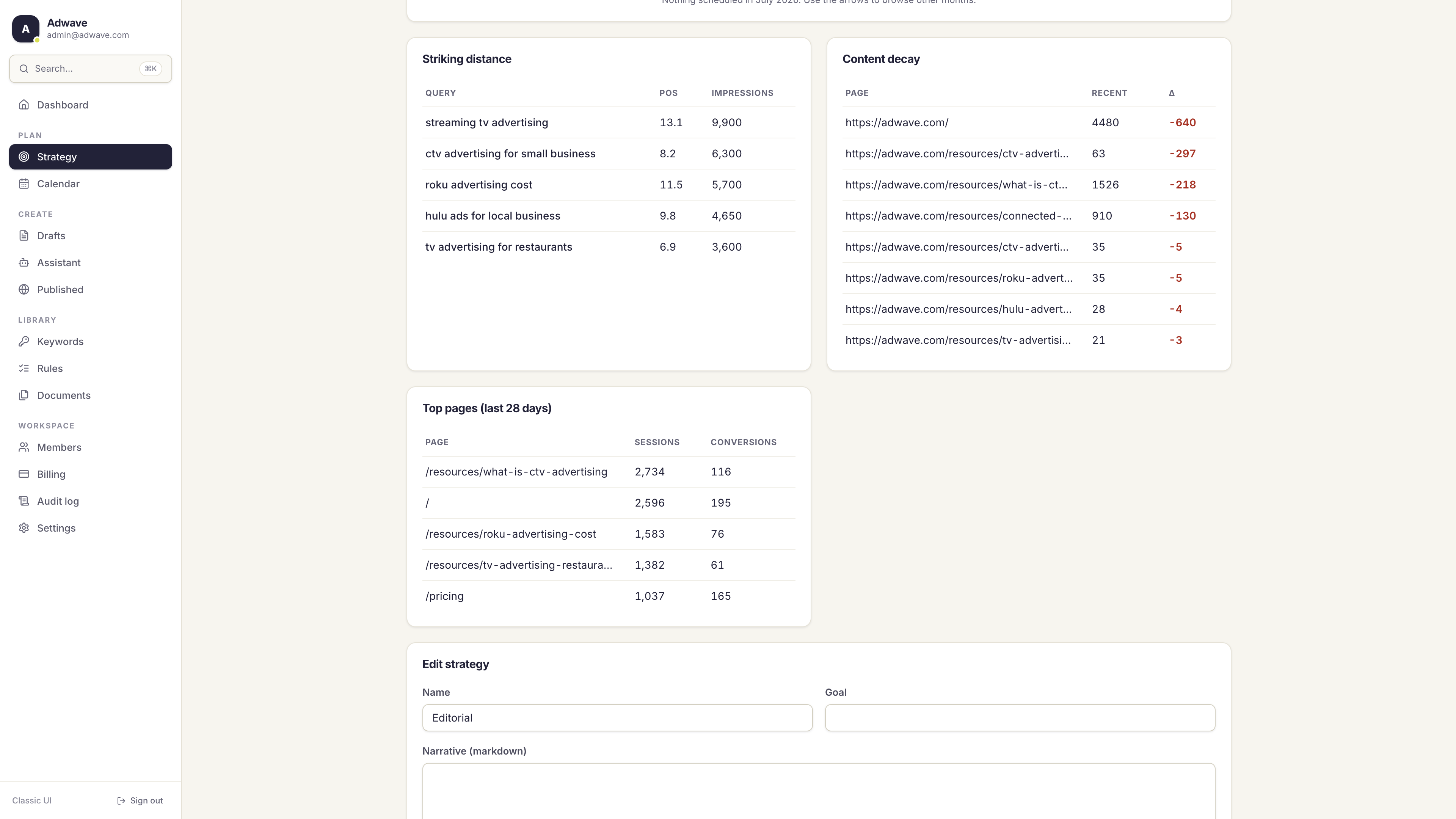Select Strategy in the sidebar
The image size is (1456, 819).
click(x=91, y=157)
